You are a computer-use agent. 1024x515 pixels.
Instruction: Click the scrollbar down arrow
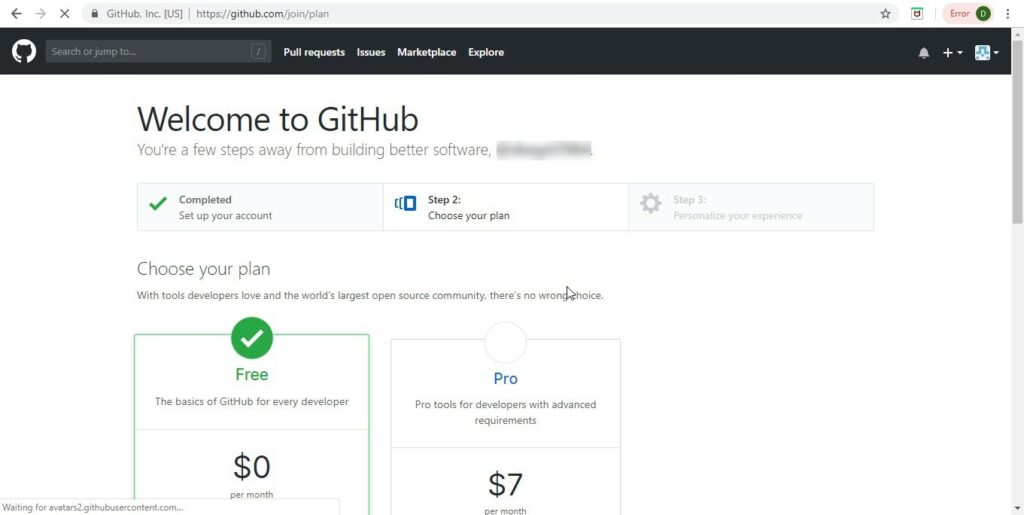pyautogui.click(x=1017, y=508)
